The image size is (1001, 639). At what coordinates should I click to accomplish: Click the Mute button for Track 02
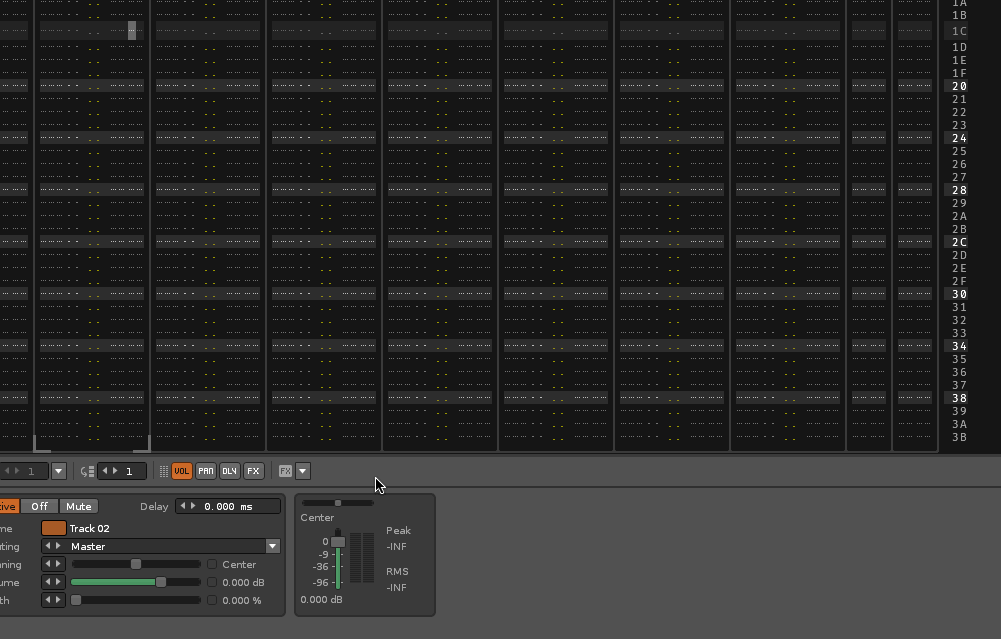pos(79,506)
